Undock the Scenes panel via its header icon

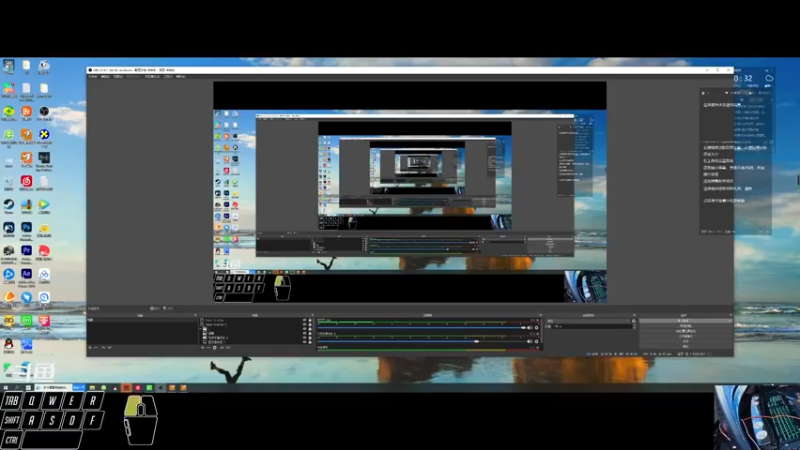coord(195,315)
